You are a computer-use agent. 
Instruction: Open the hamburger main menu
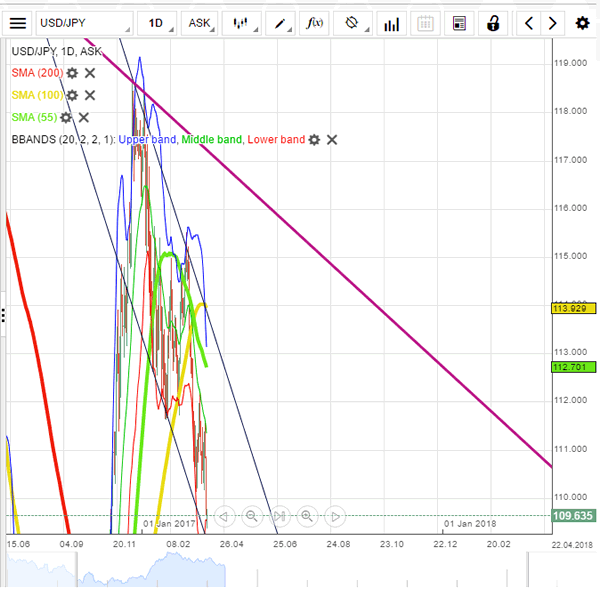click(18, 23)
